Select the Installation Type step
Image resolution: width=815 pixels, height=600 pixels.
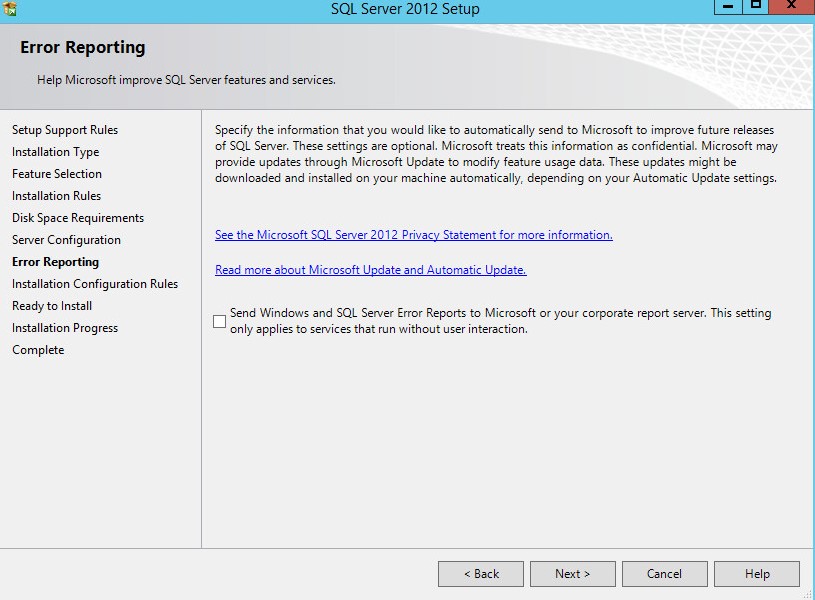click(56, 152)
